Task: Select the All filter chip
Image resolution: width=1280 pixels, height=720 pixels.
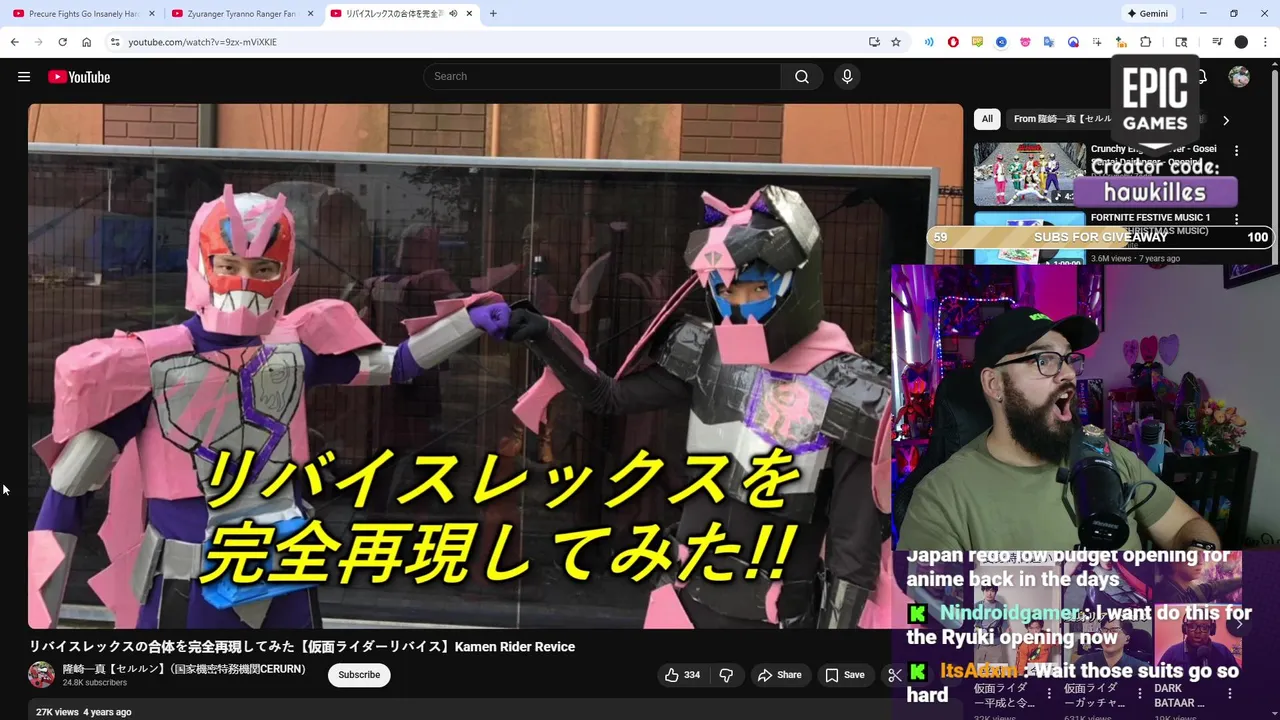Action: pos(987,119)
